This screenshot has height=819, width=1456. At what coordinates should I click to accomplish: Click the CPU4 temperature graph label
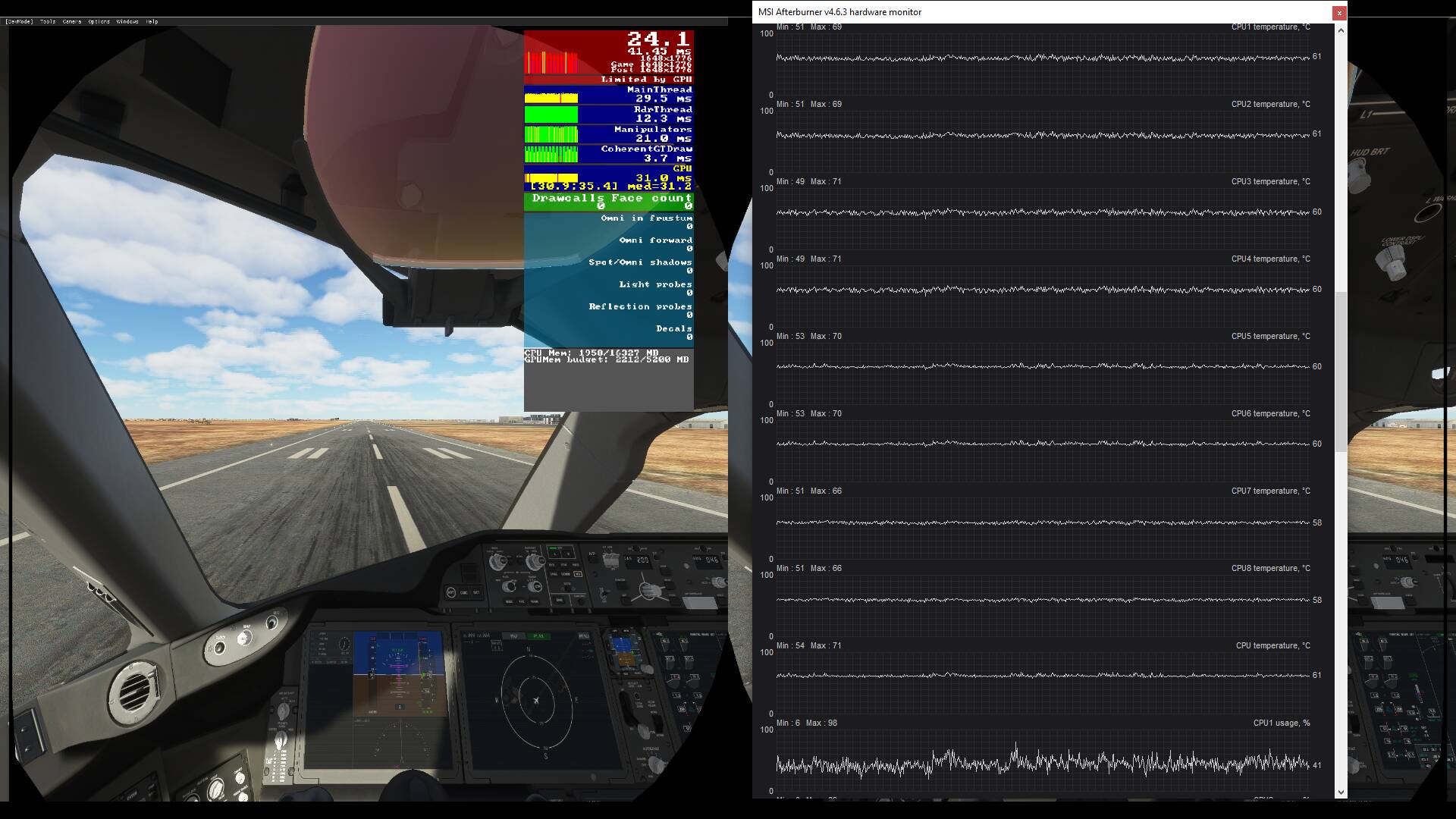(1270, 259)
